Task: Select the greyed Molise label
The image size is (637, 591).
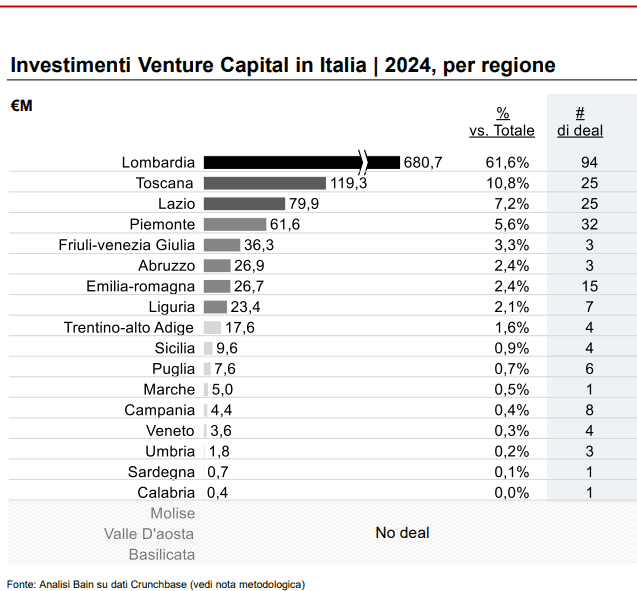Action: pos(173,513)
